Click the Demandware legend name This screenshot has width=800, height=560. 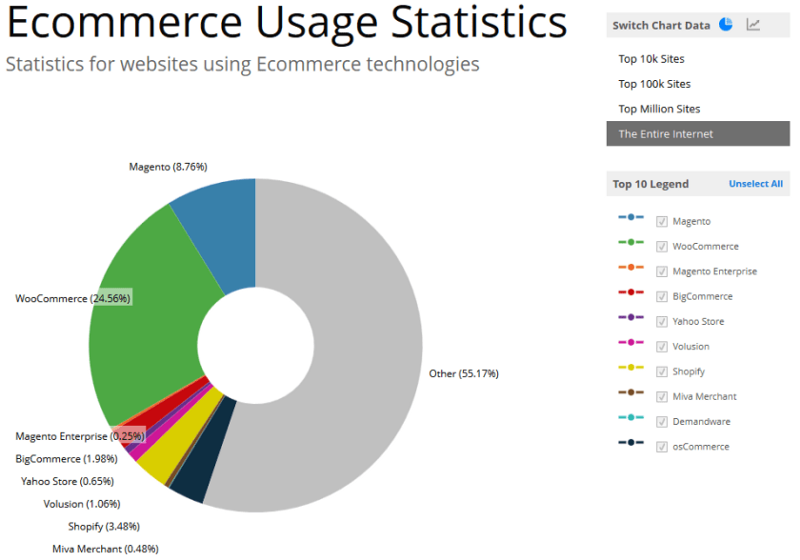click(701, 421)
